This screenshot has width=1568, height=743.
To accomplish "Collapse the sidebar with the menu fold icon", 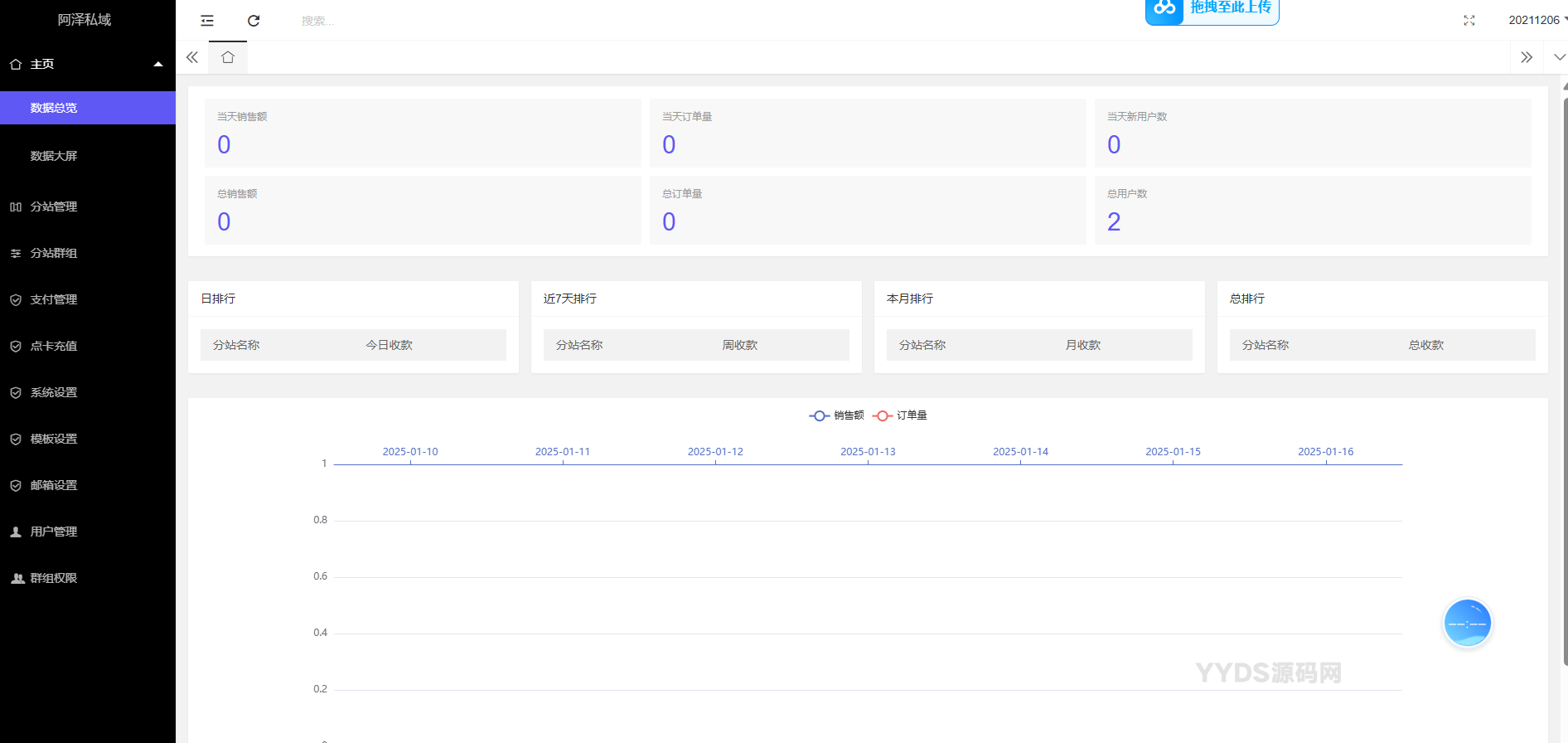I will (207, 21).
